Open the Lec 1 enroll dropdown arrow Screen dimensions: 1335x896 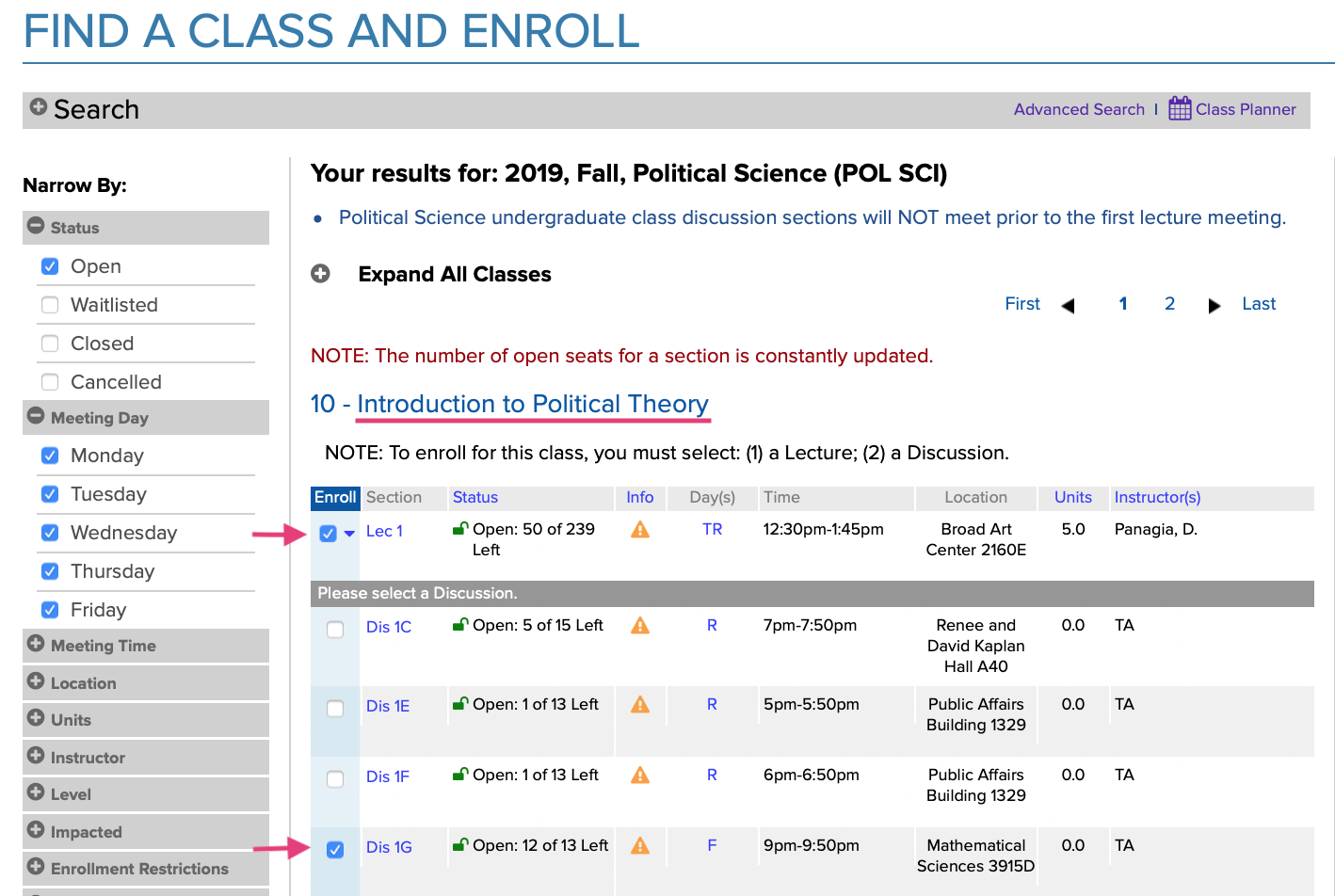pyautogui.click(x=349, y=533)
